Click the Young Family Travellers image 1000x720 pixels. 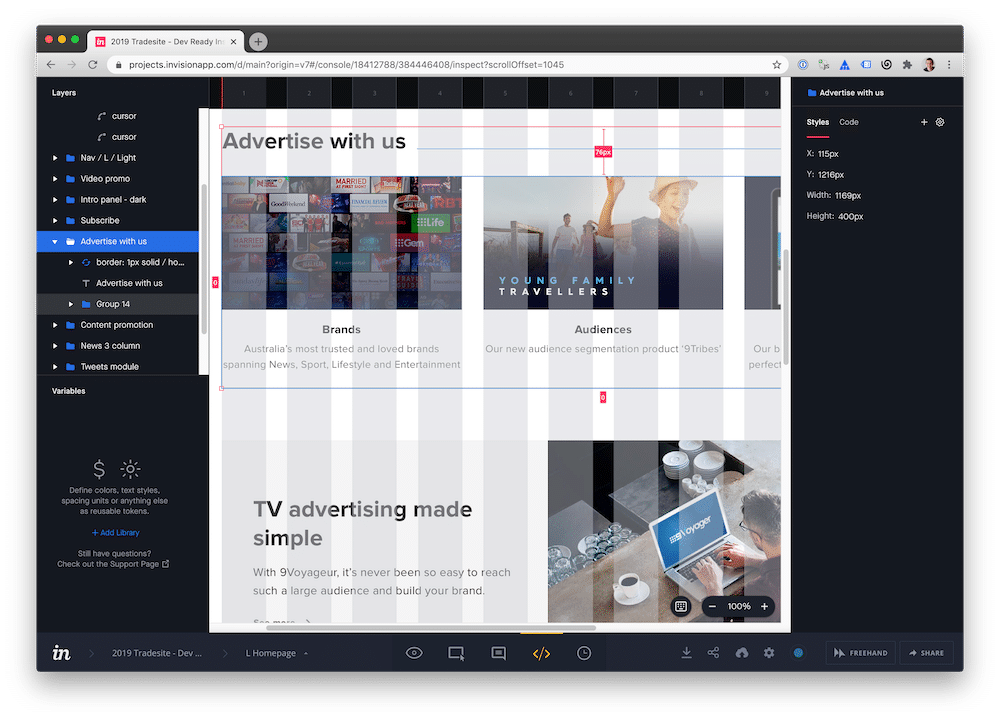click(603, 243)
